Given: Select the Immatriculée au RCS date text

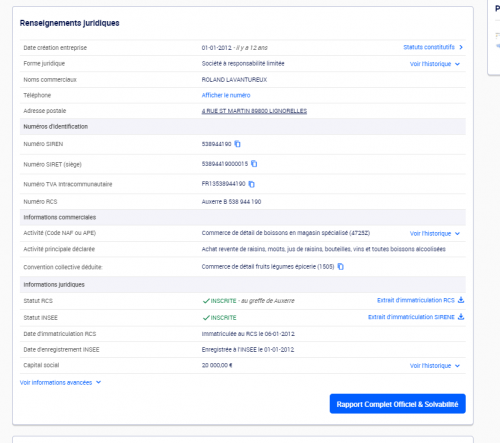Looking at the screenshot, I should 248,334.
